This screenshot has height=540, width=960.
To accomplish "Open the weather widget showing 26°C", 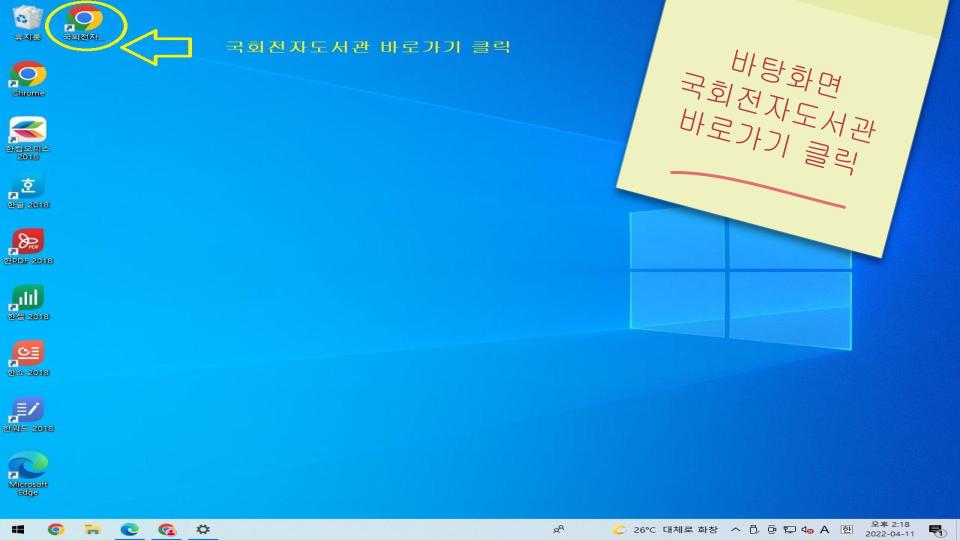I will pos(664,529).
